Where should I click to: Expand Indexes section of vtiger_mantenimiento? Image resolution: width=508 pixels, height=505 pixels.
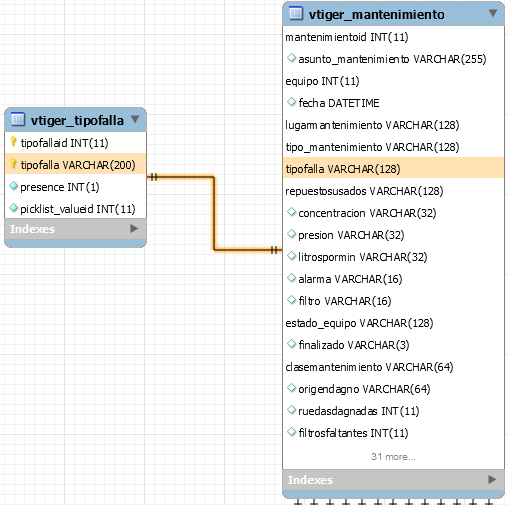point(492,479)
